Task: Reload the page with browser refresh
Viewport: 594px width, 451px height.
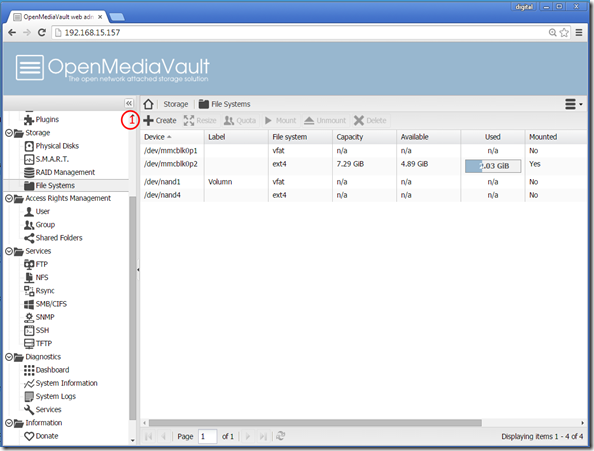Action: [x=42, y=33]
